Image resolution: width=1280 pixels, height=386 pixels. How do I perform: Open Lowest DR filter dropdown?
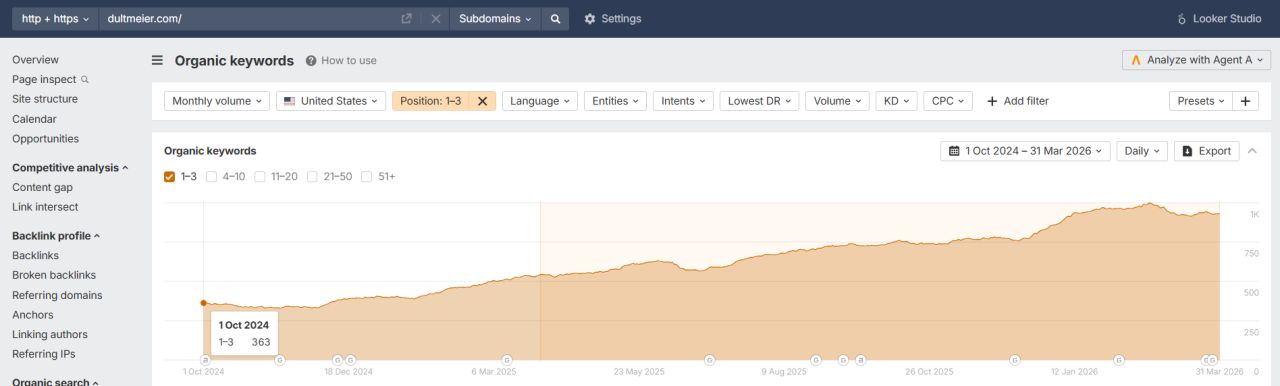[x=759, y=101]
